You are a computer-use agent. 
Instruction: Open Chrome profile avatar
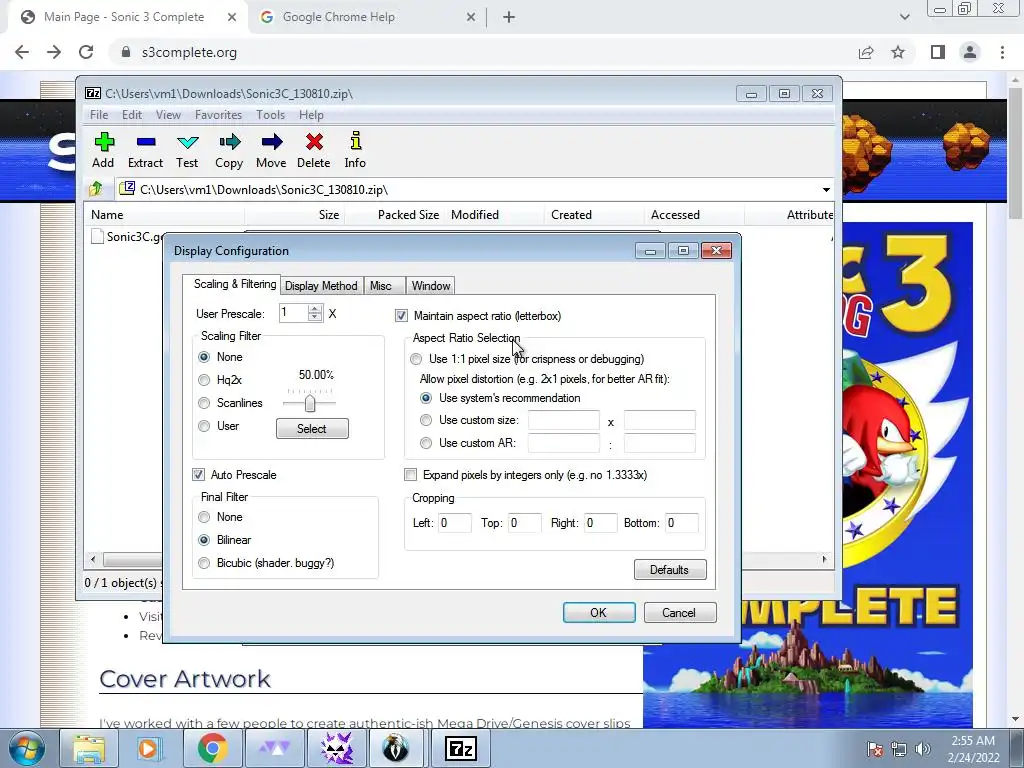[970, 52]
